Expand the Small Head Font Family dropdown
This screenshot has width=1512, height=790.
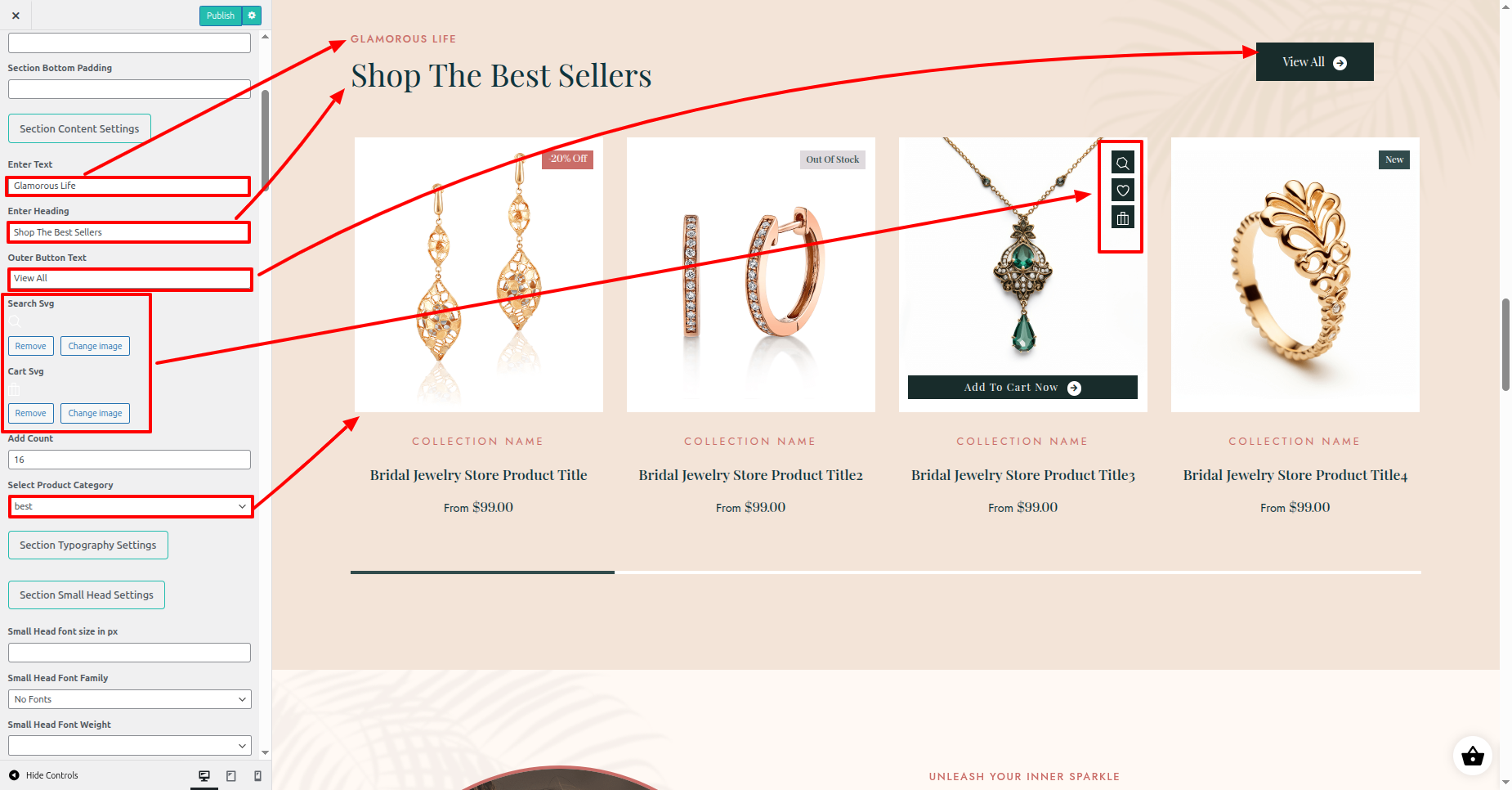click(130, 699)
